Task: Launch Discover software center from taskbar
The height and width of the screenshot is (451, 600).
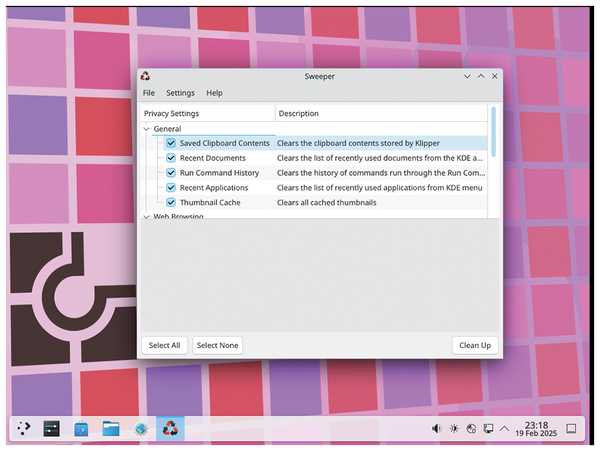Action: (x=81, y=429)
